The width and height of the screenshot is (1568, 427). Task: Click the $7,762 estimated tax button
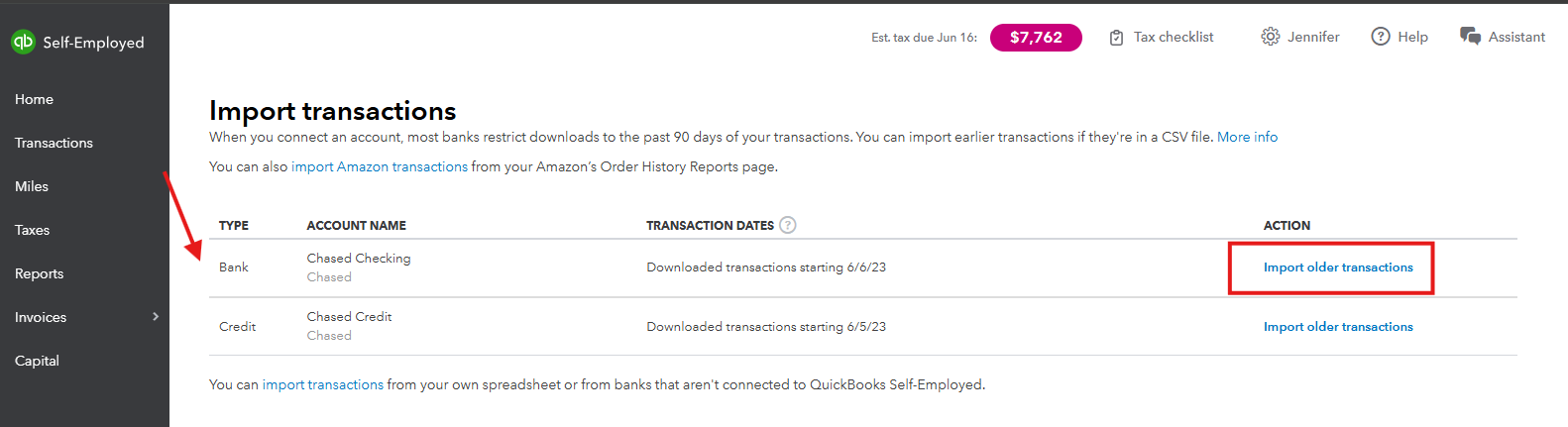point(1036,38)
